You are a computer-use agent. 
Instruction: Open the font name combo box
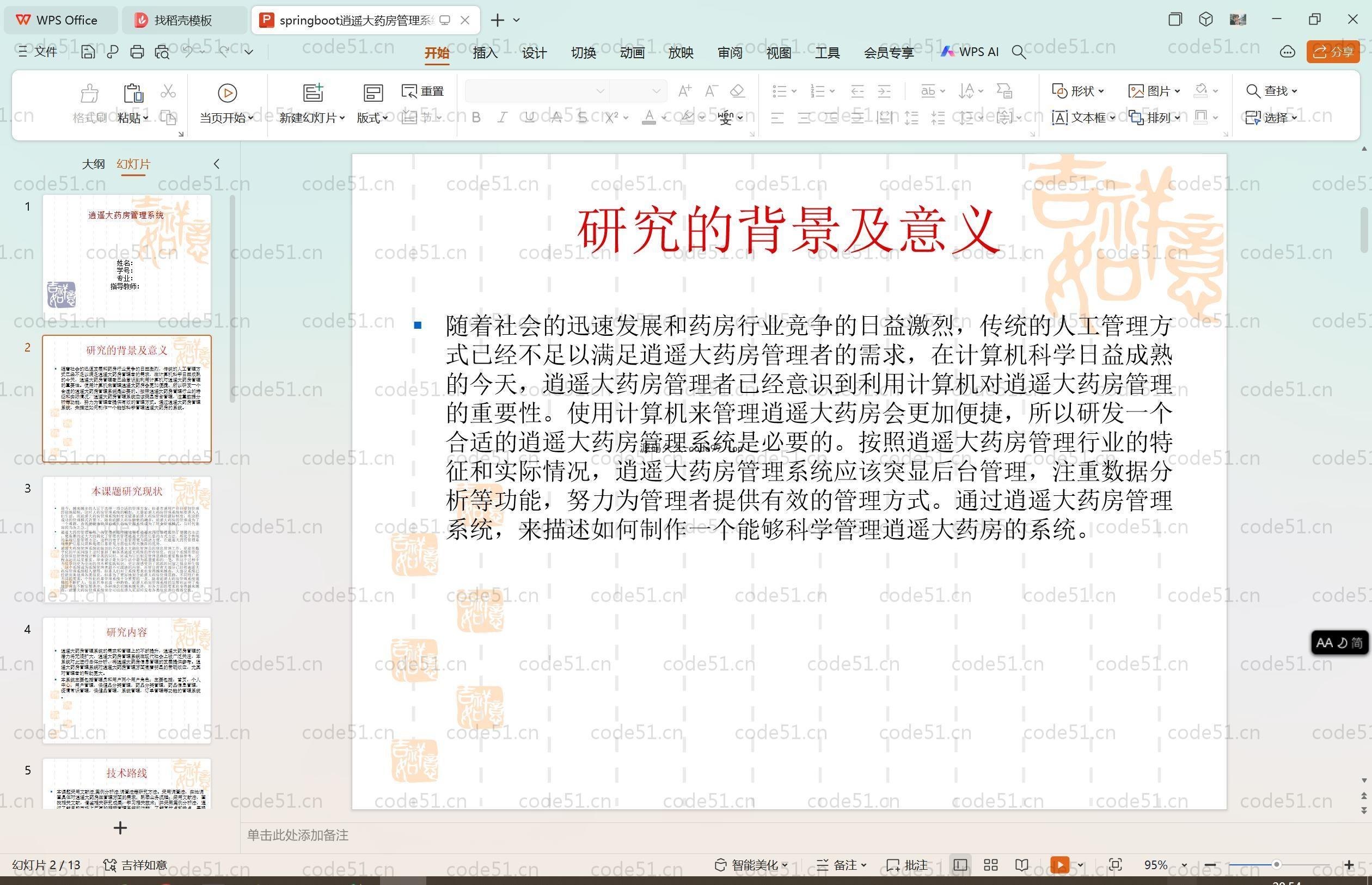(536, 91)
